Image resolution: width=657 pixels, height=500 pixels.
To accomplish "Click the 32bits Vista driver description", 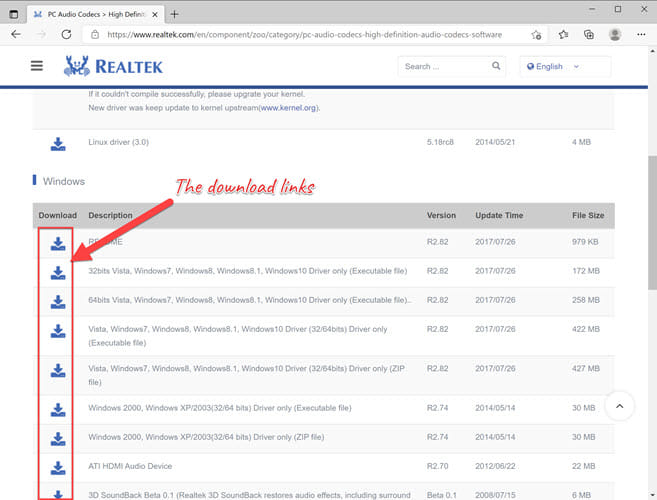I will [248, 271].
